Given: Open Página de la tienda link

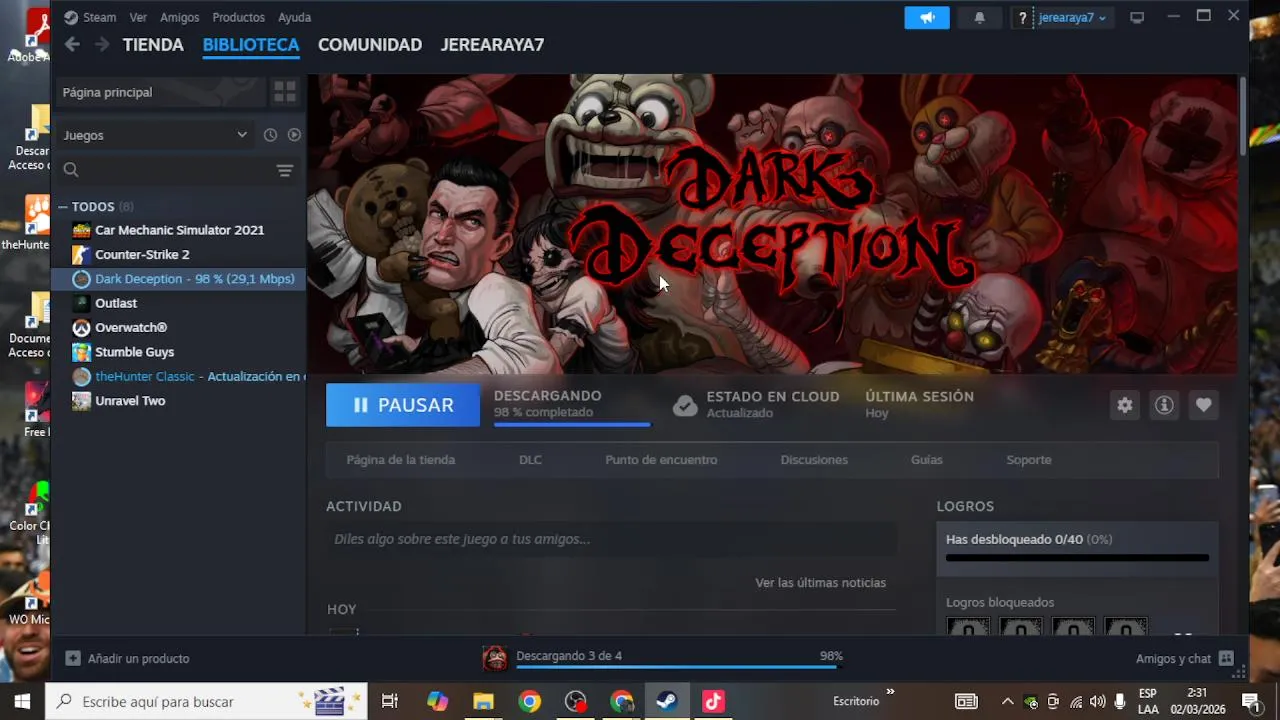Looking at the screenshot, I should click(x=401, y=460).
